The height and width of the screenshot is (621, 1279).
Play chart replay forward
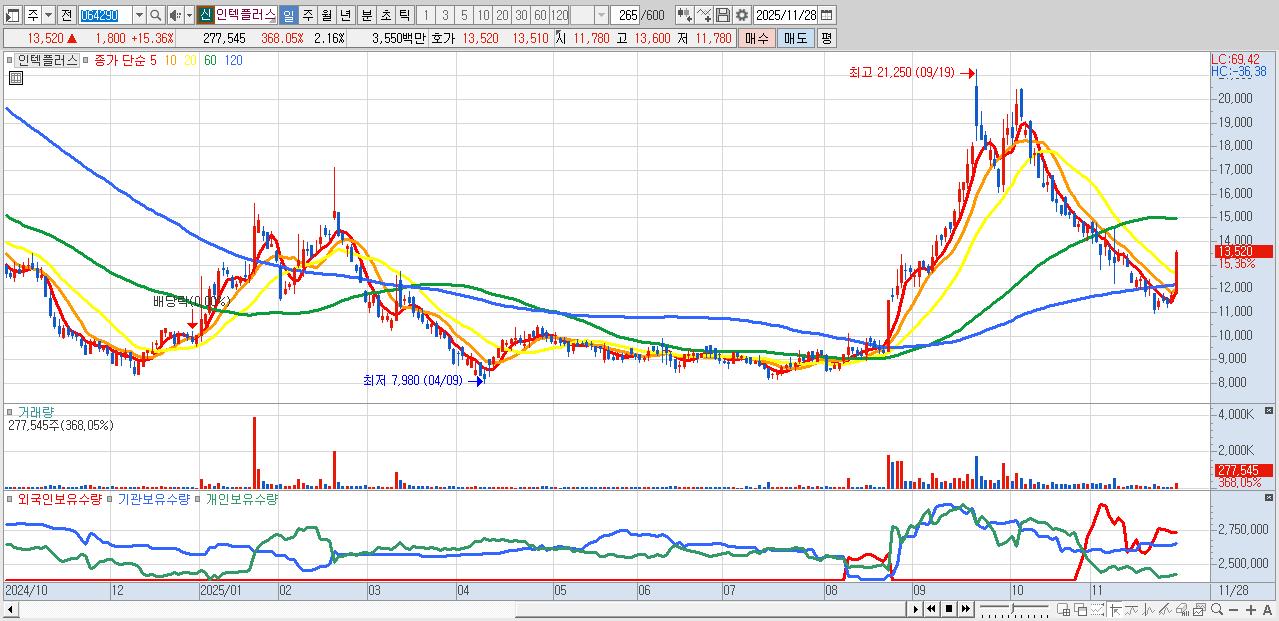[x=916, y=609]
